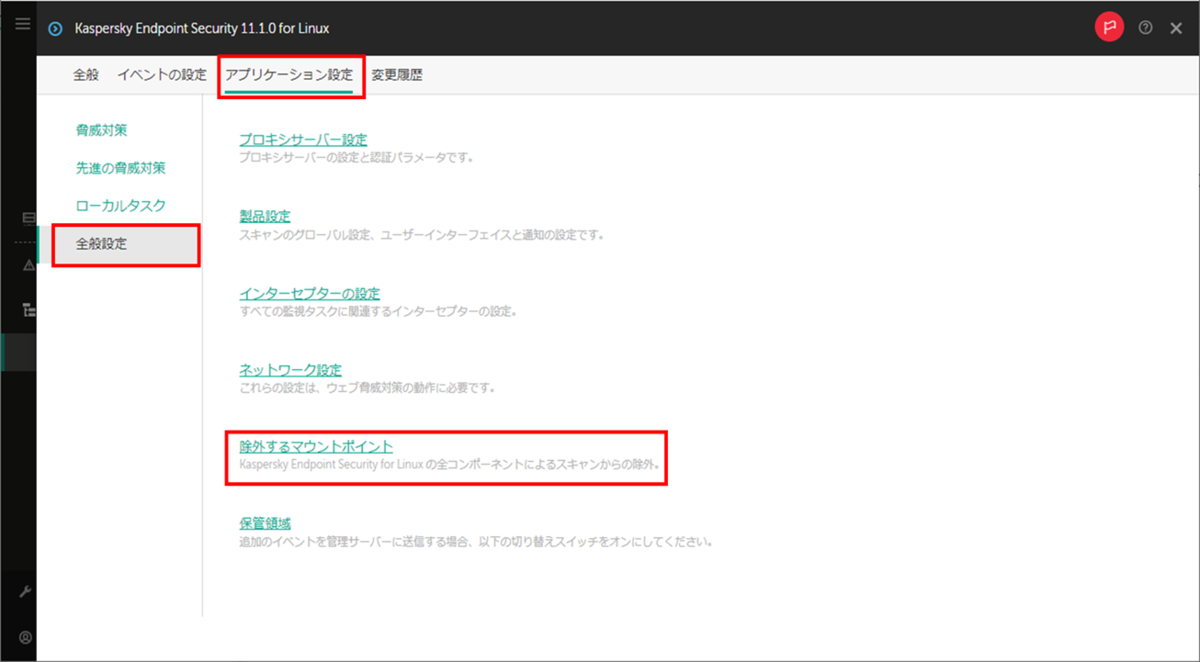Open the help question mark icon
The image size is (1200, 662).
1146,28
